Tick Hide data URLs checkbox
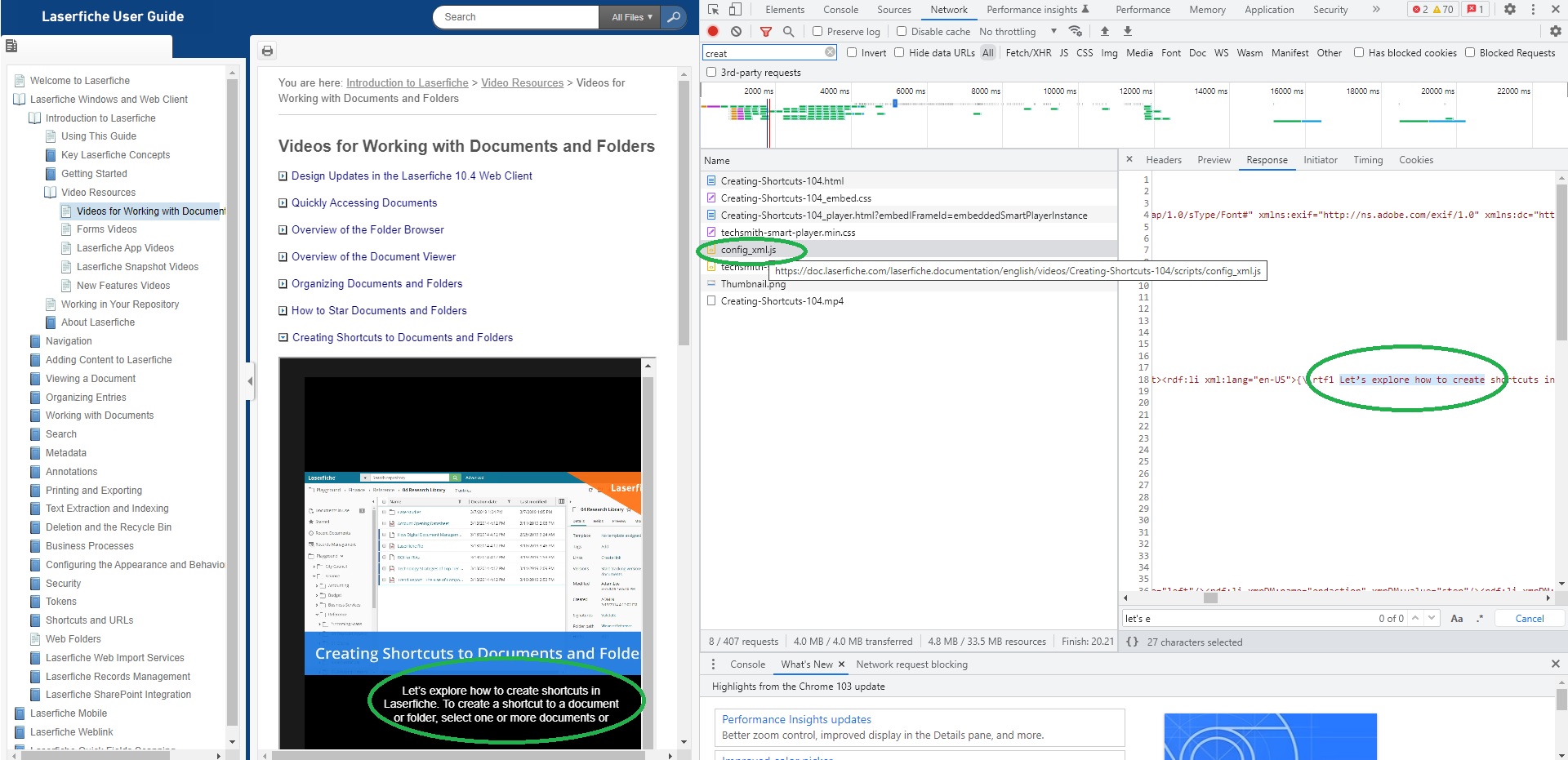The height and width of the screenshot is (760, 1568). coord(899,52)
